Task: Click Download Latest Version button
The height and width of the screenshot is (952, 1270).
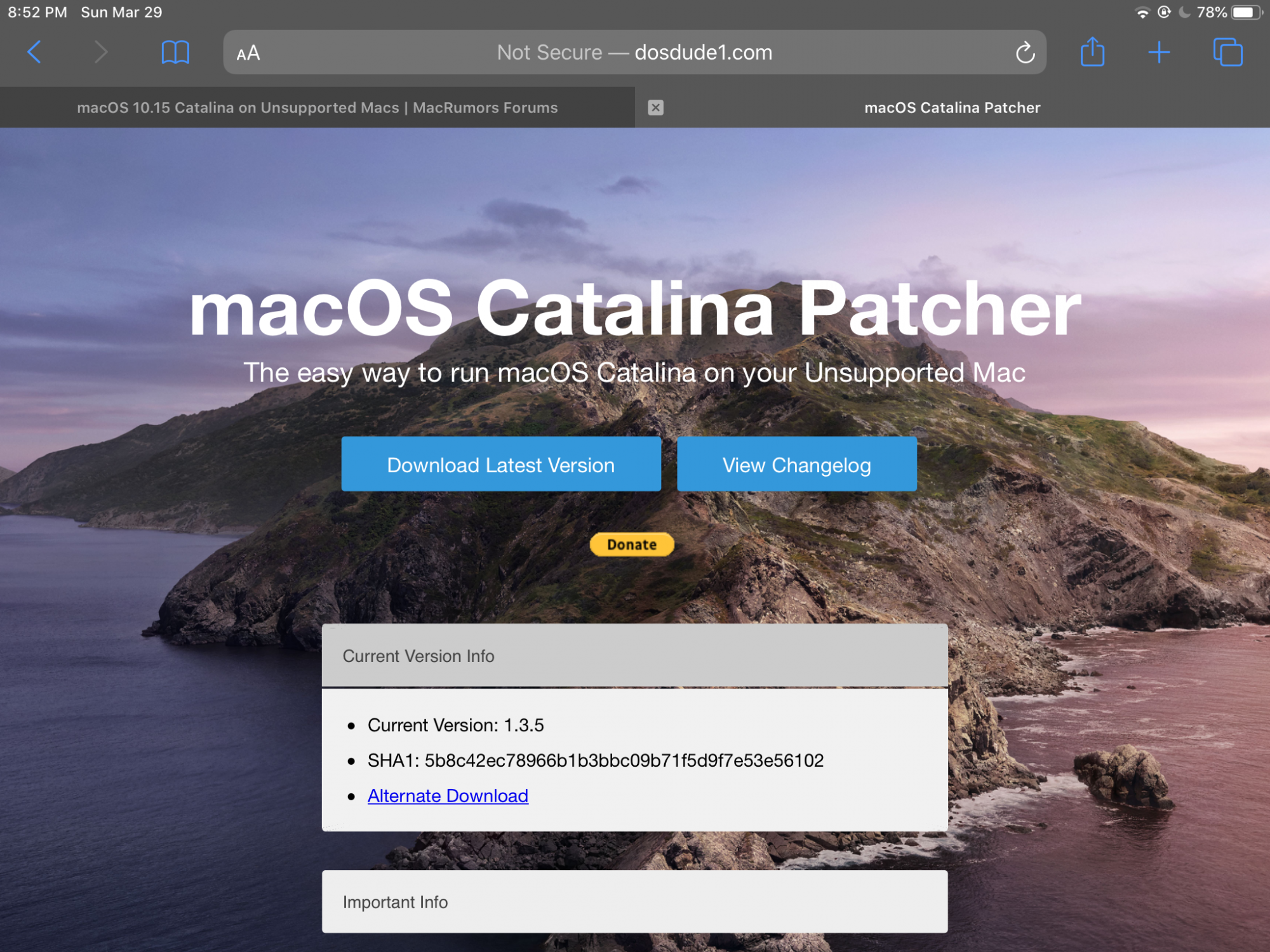Action: point(501,465)
